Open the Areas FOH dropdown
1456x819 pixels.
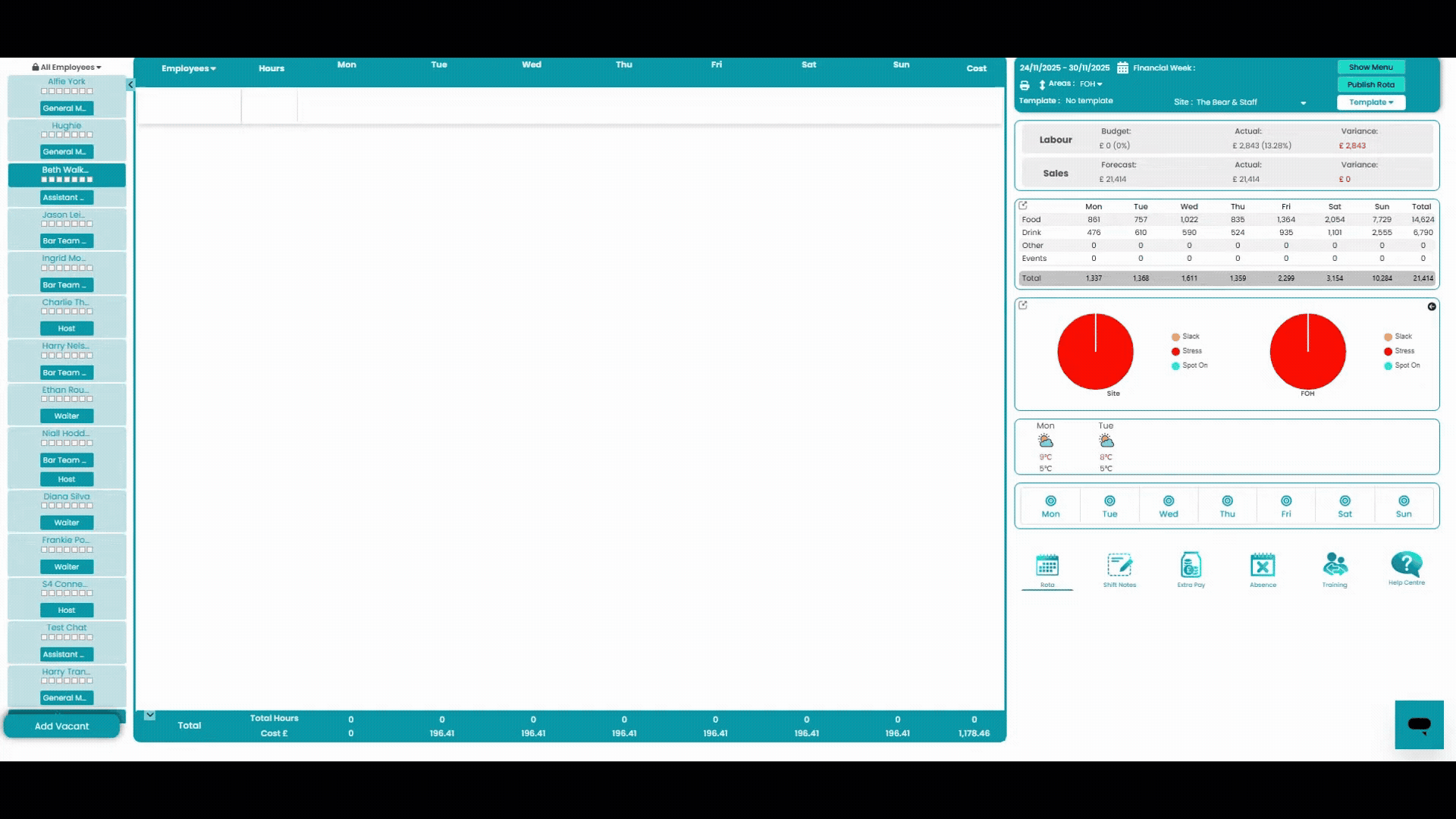coord(1090,84)
